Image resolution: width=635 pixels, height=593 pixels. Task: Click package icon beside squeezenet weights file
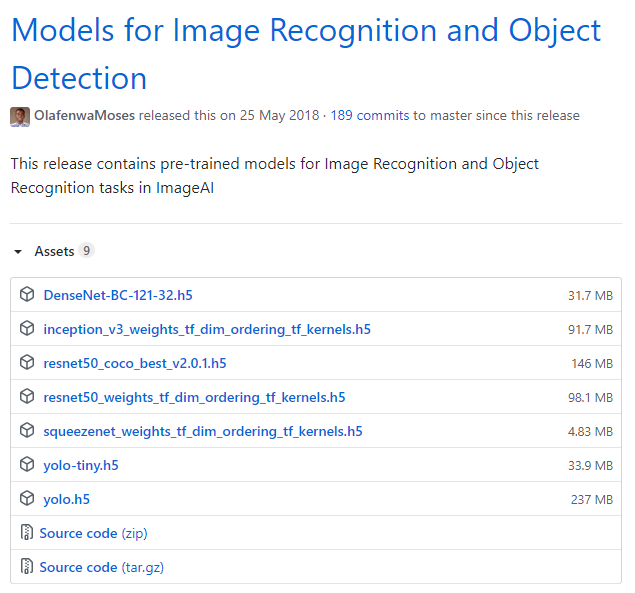point(27,431)
